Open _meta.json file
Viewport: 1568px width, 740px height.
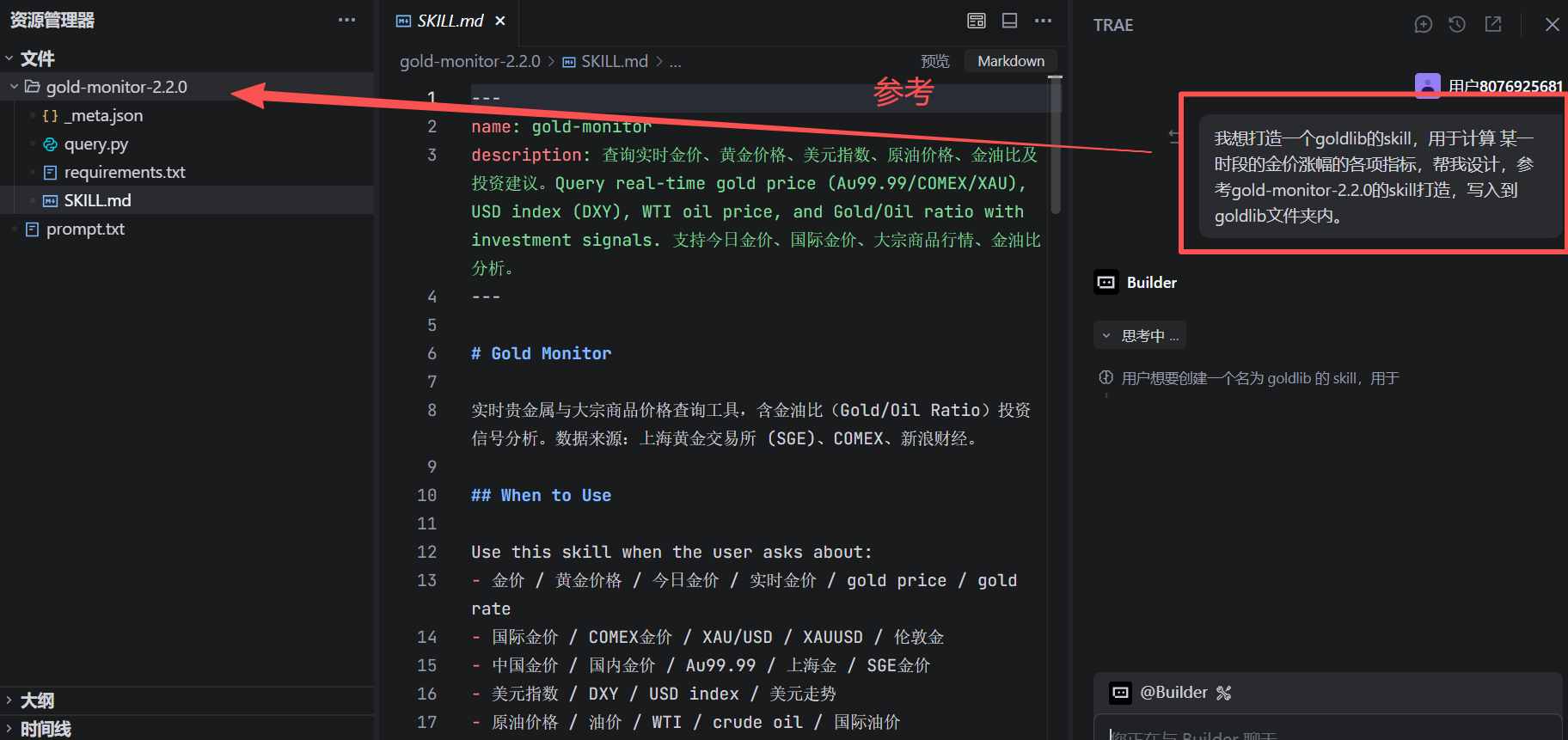[x=103, y=115]
